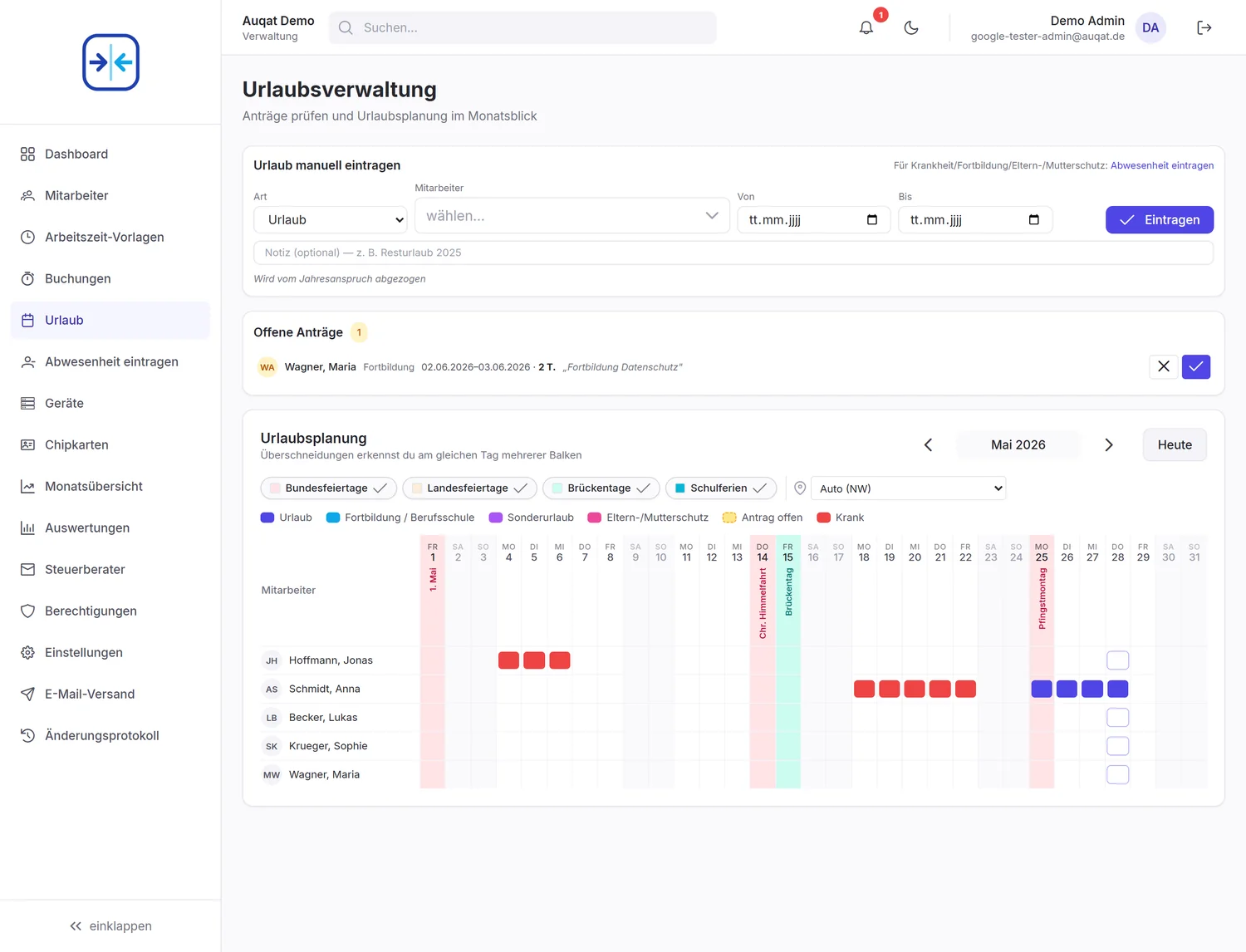Open the Von date picker calendar icon
The height and width of the screenshot is (952, 1246).
pyautogui.click(x=872, y=220)
